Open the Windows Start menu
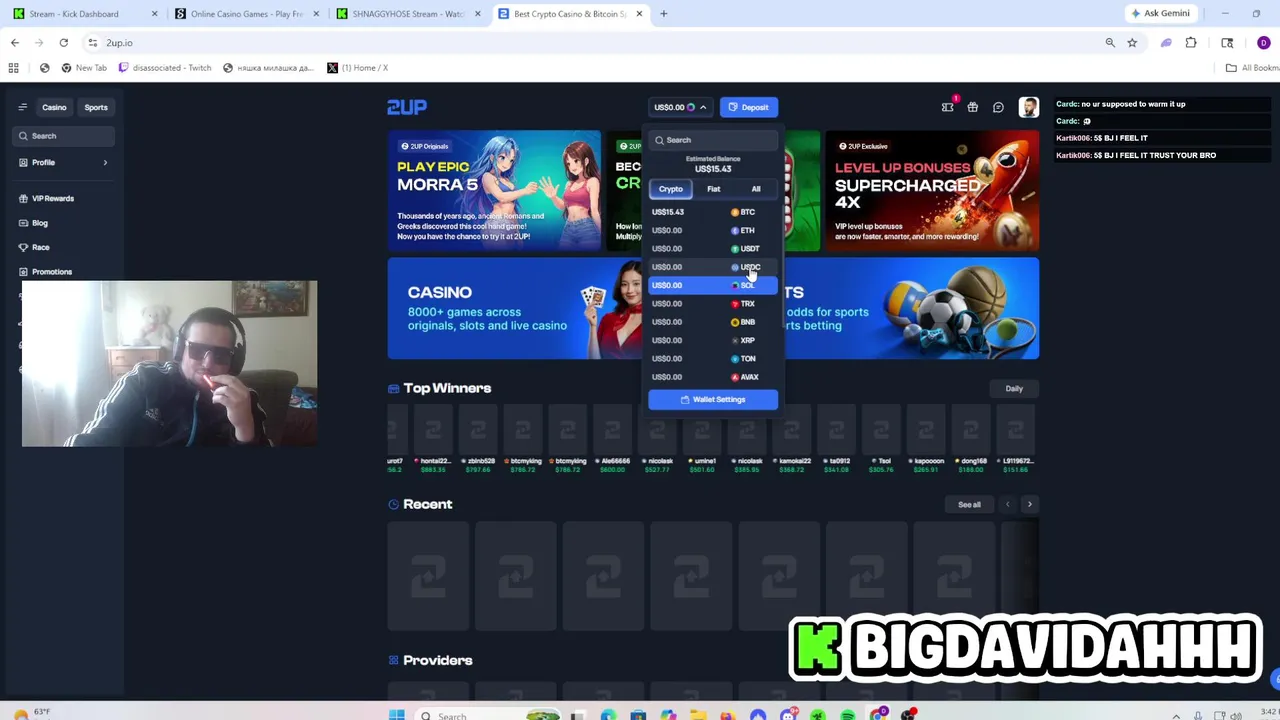Viewport: 1280px width, 720px height. coord(396,715)
